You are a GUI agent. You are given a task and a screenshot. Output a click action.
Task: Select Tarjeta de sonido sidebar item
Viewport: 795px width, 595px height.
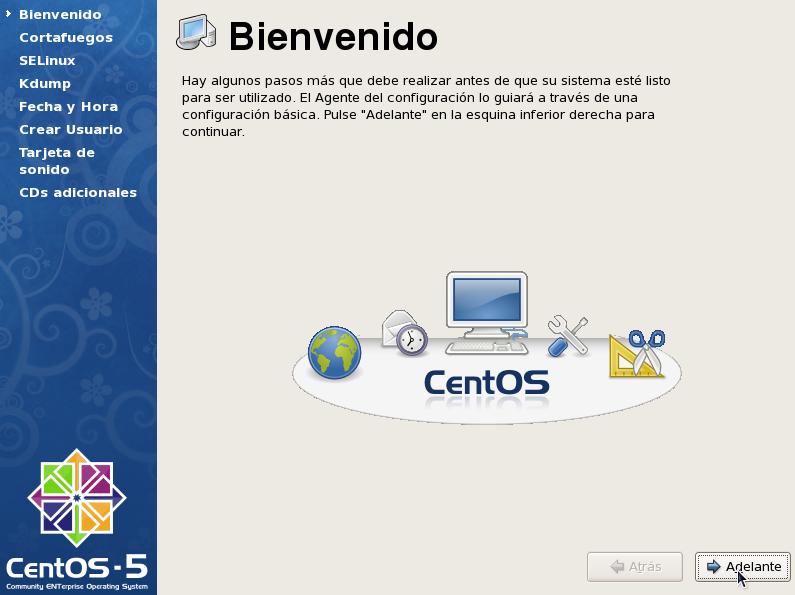57,161
